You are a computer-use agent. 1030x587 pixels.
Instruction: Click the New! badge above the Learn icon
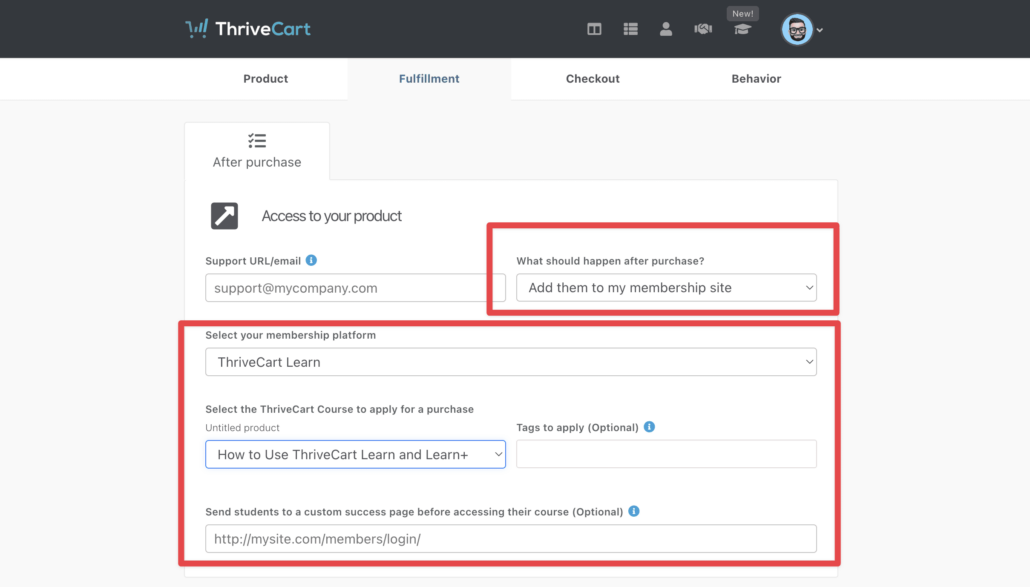(x=743, y=13)
